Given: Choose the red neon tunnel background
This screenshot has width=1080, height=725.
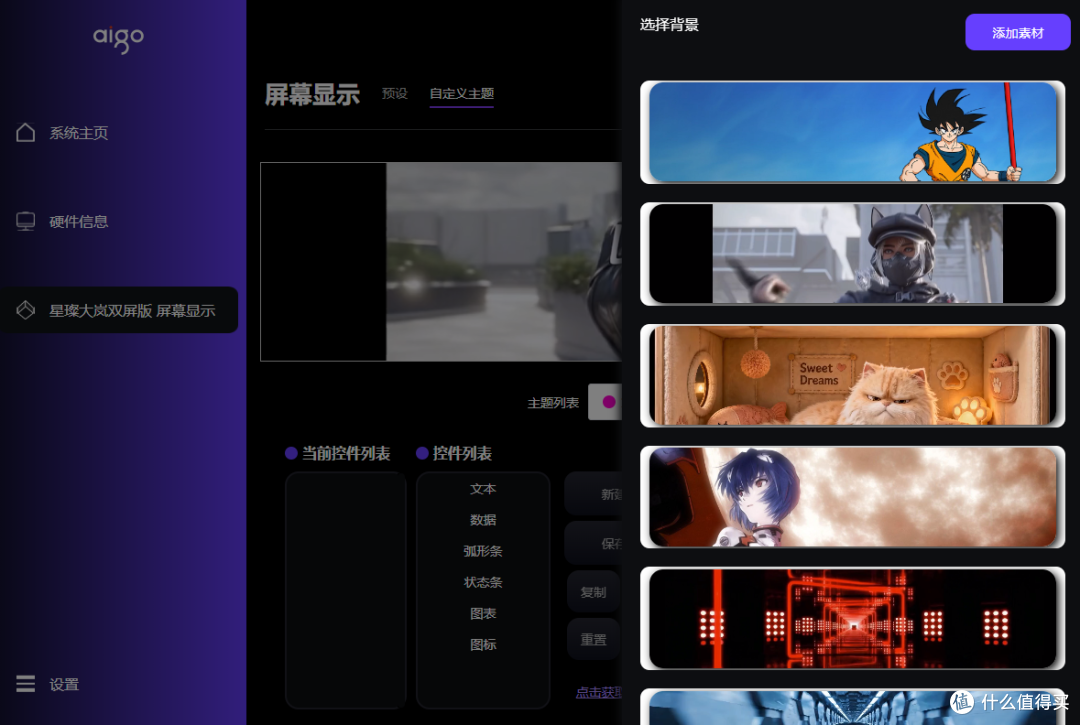Looking at the screenshot, I should [852, 618].
